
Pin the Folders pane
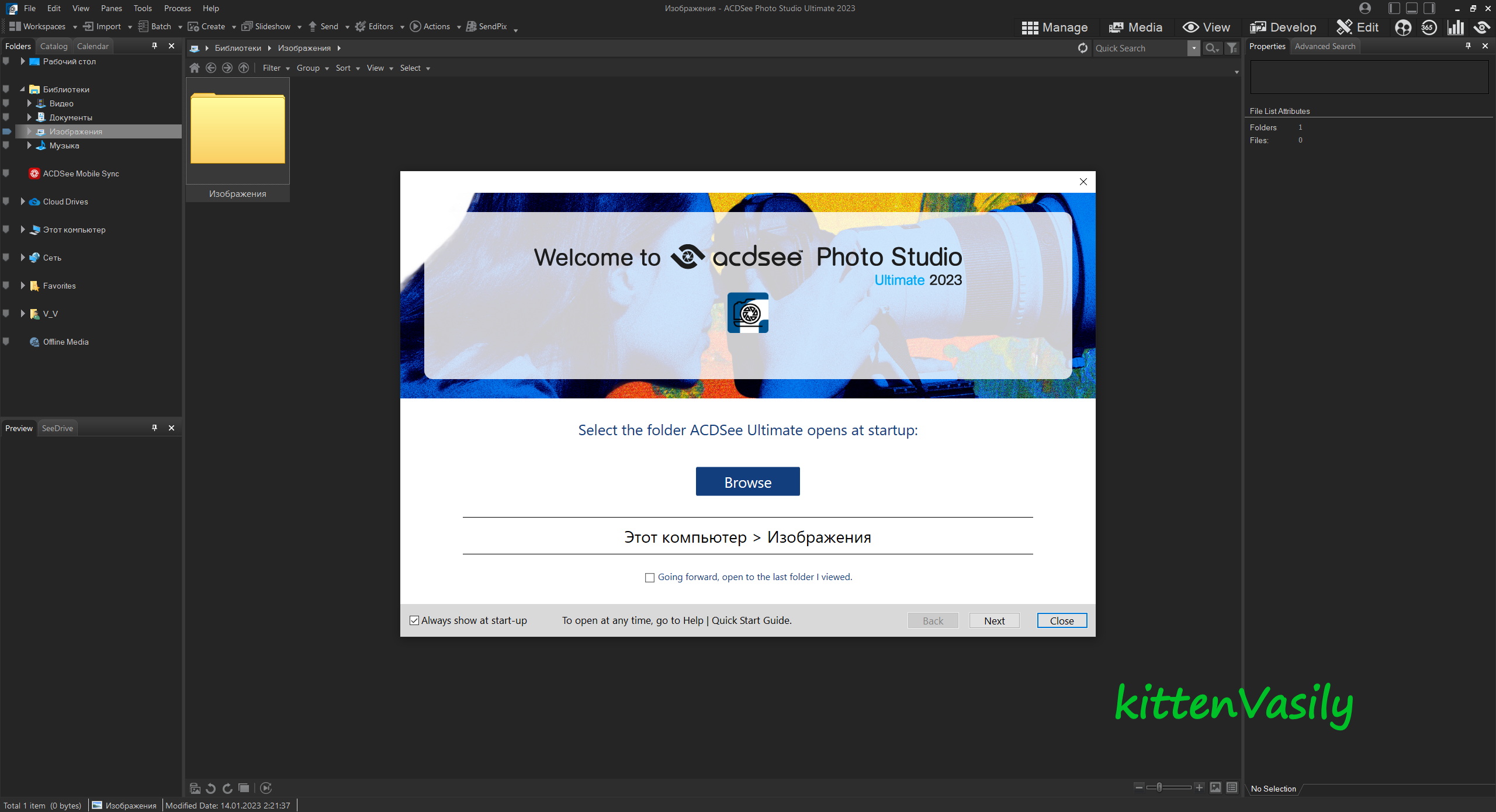click(155, 46)
